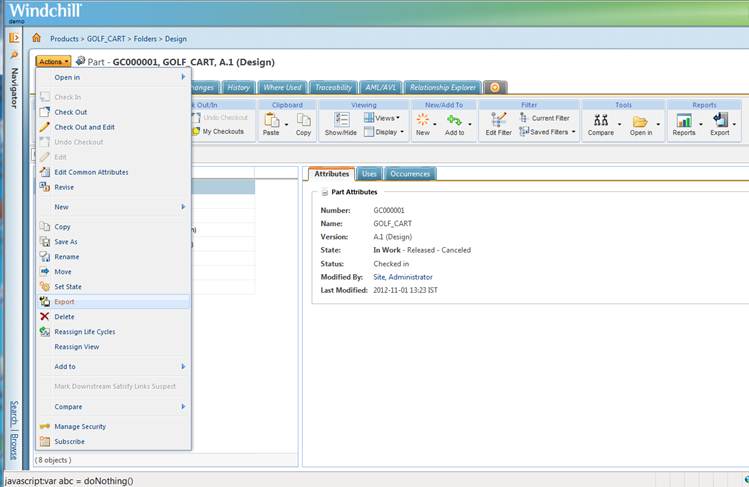Switch to the Uses tab

pos(369,174)
